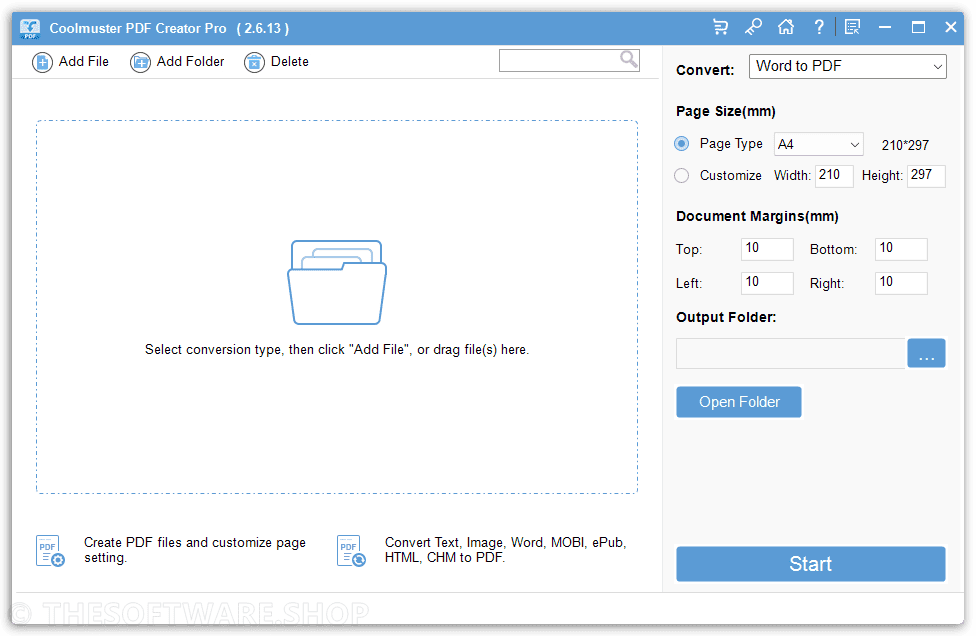Open help with the question mark icon

(x=819, y=27)
